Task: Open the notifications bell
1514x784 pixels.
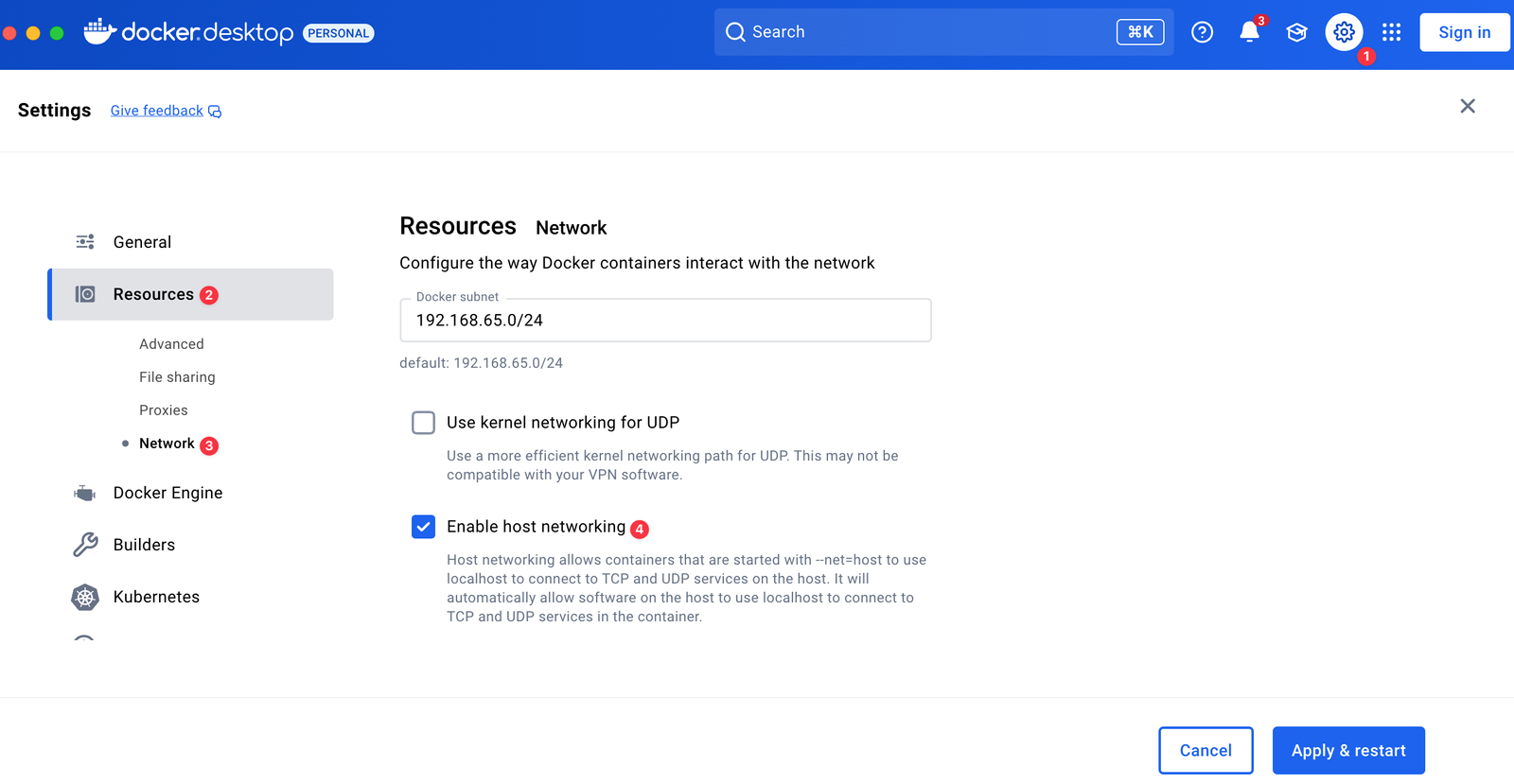Action: tap(1249, 32)
